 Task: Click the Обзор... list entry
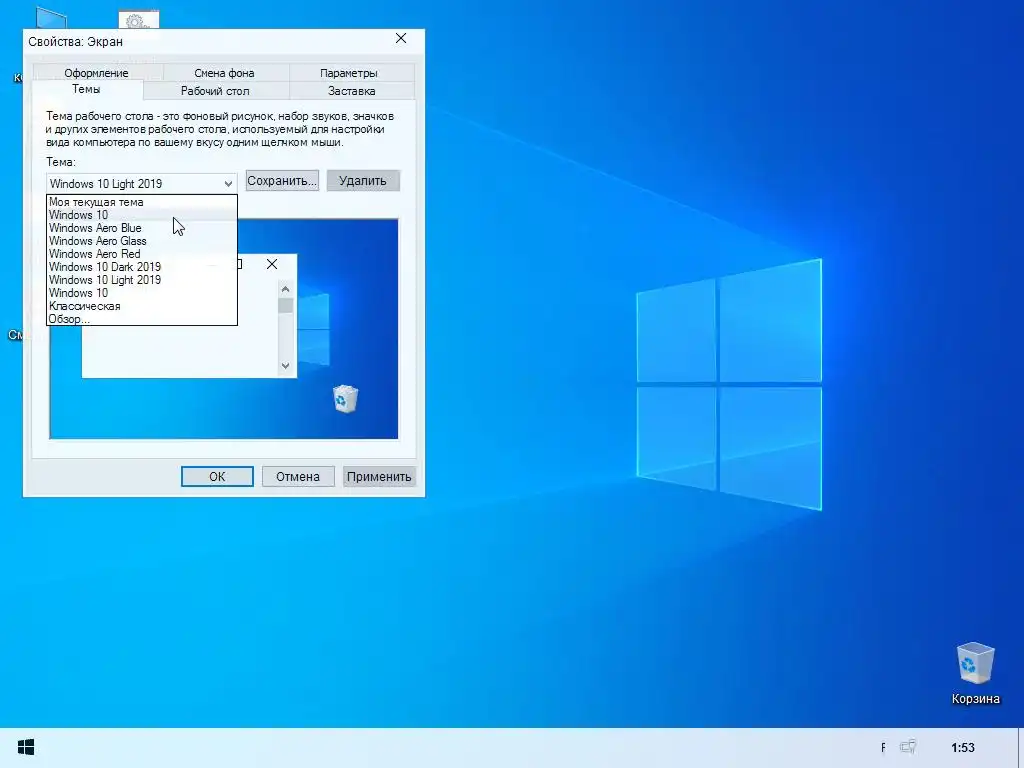click(x=142, y=319)
